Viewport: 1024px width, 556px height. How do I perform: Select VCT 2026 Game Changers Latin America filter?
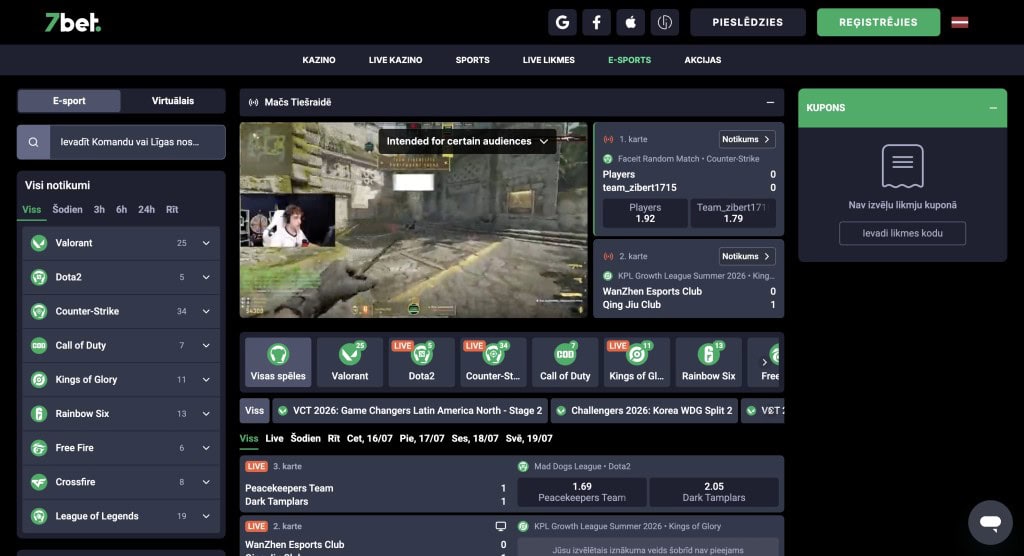(411, 411)
